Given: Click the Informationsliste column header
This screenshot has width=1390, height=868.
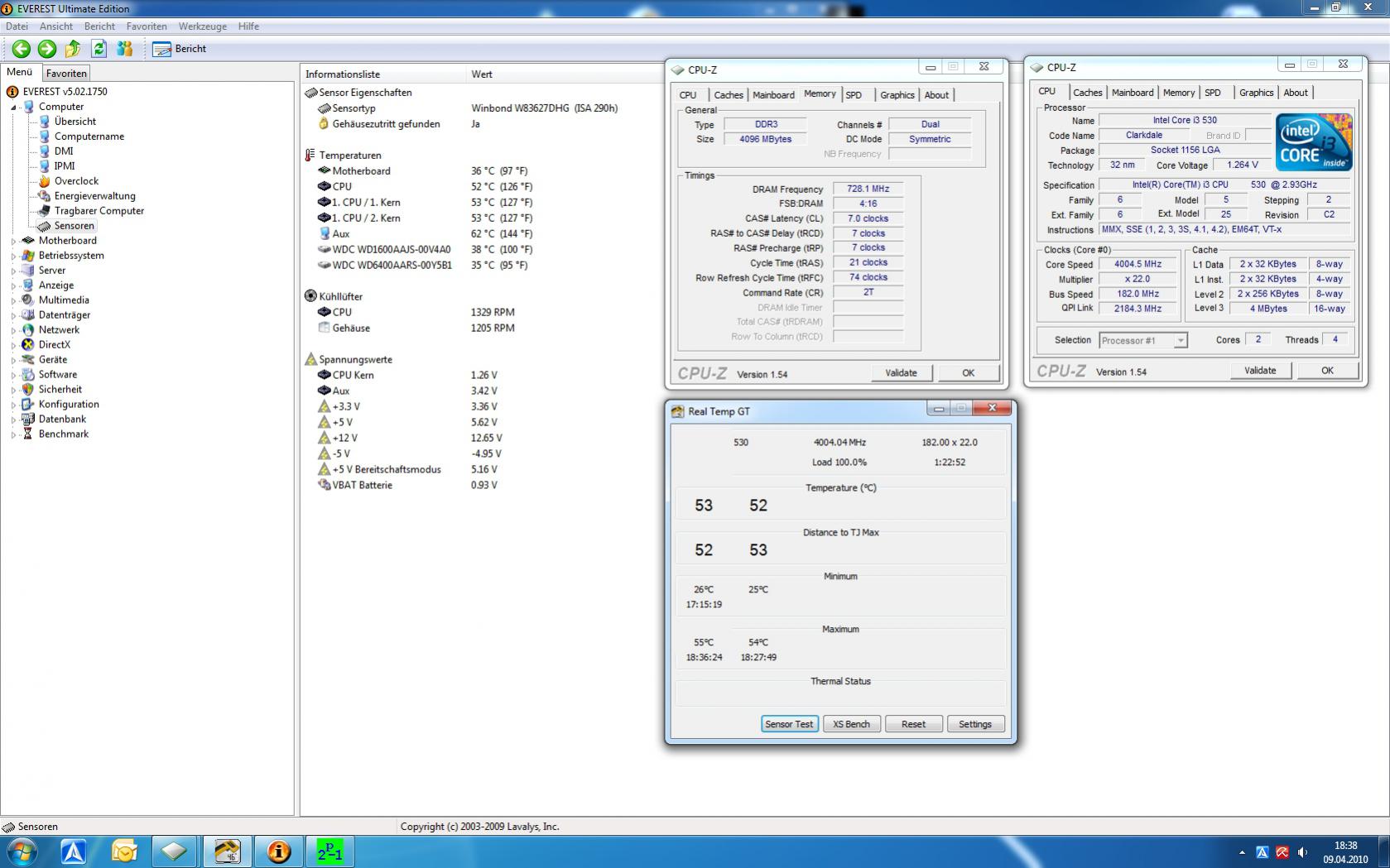Looking at the screenshot, I should click(x=343, y=74).
